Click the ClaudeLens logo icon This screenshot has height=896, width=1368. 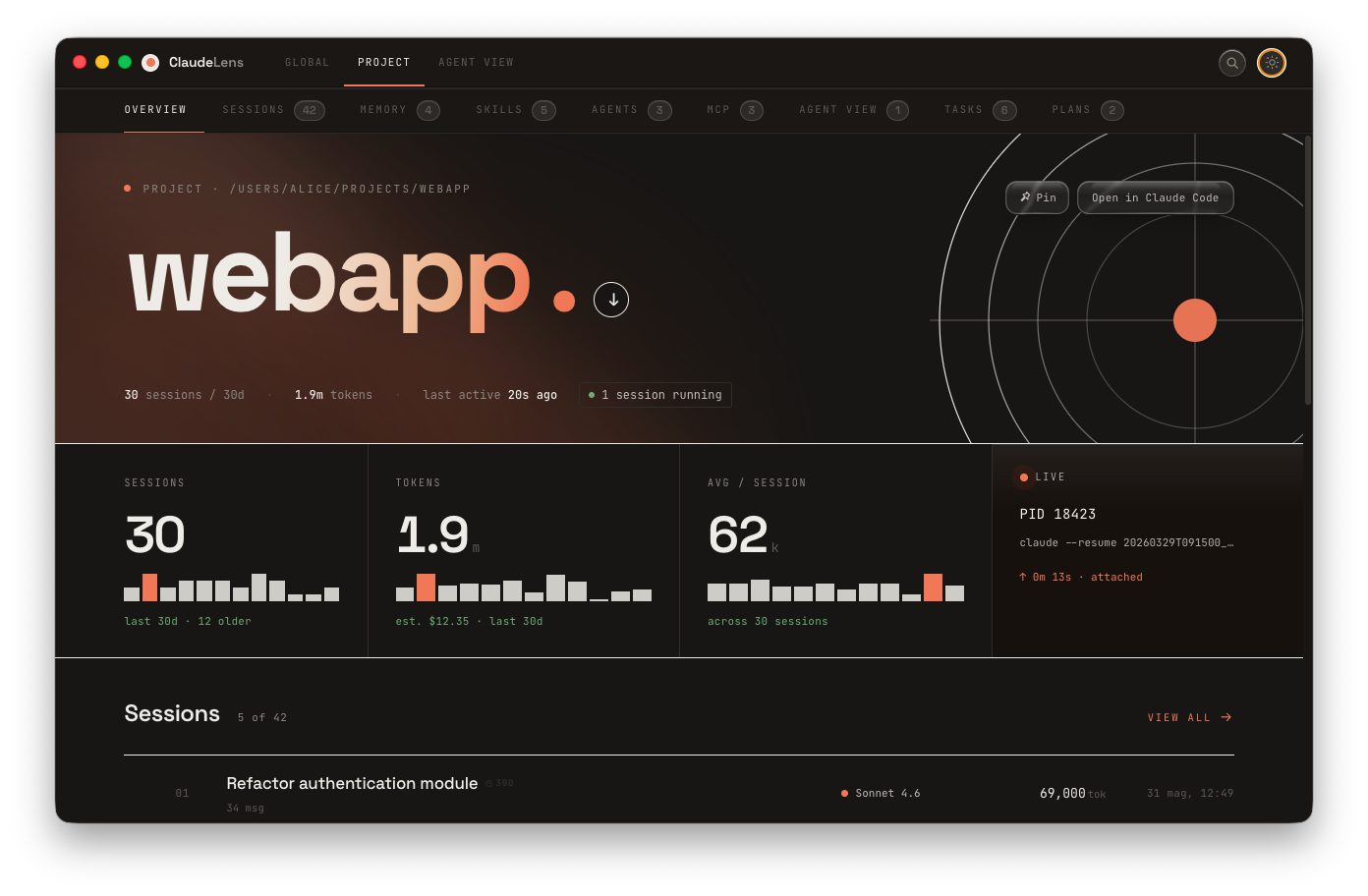(150, 63)
